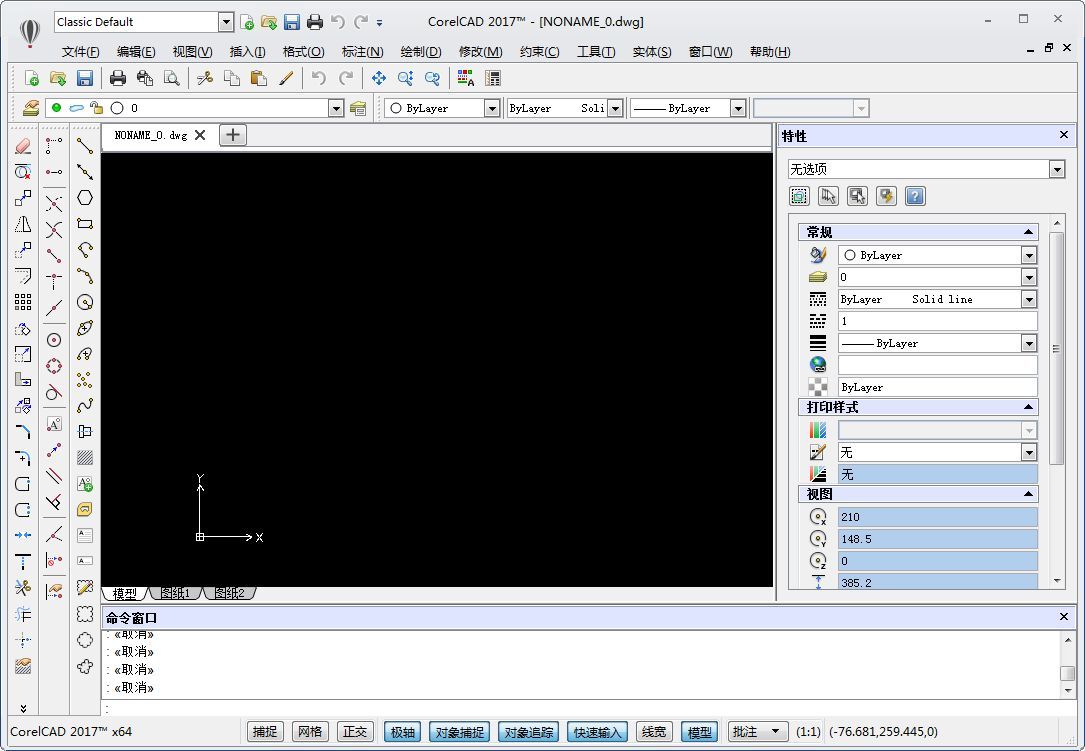The height and width of the screenshot is (751, 1085).
Task: Open the ByLayer line color dropdown in toolbar
Action: 492,108
